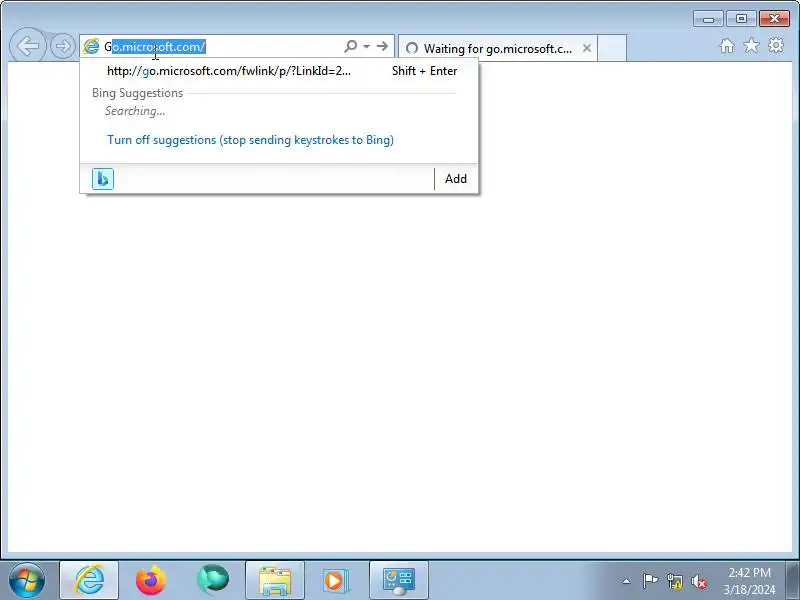Click the network status tray icon
Image resolution: width=800 pixels, height=600 pixels.
click(675, 581)
